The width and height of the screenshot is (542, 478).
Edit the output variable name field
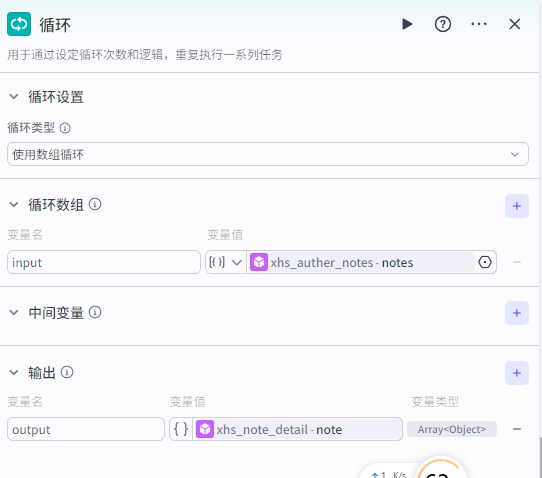point(86,429)
